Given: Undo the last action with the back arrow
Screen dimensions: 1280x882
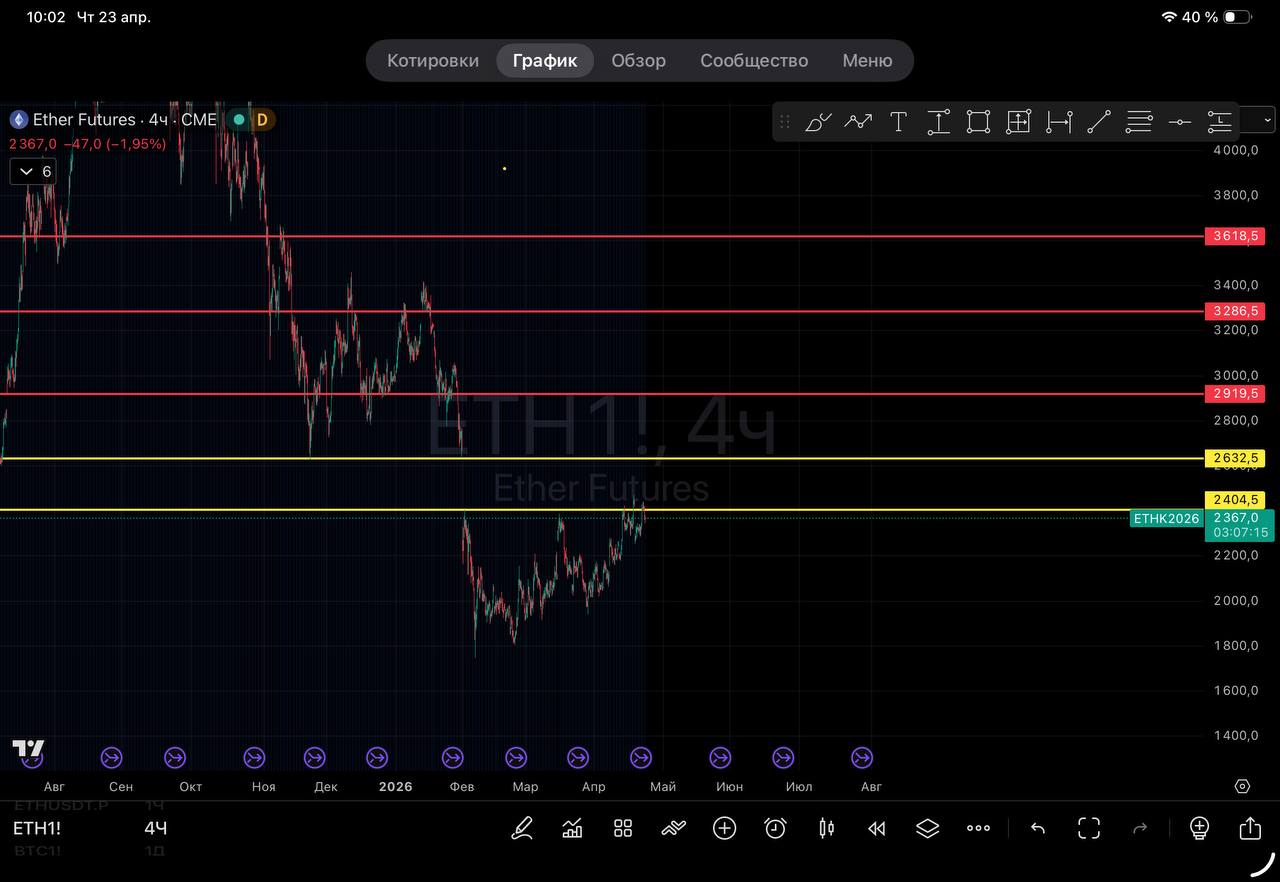Looking at the screenshot, I should (1038, 828).
